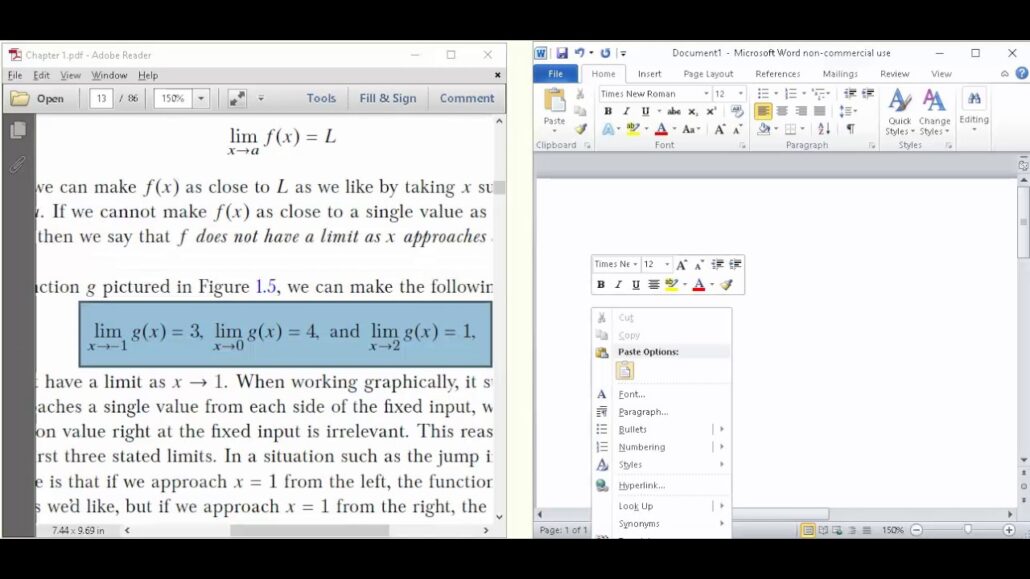
Task: Toggle Bold on the mini toolbar
Action: pyautogui.click(x=601, y=284)
